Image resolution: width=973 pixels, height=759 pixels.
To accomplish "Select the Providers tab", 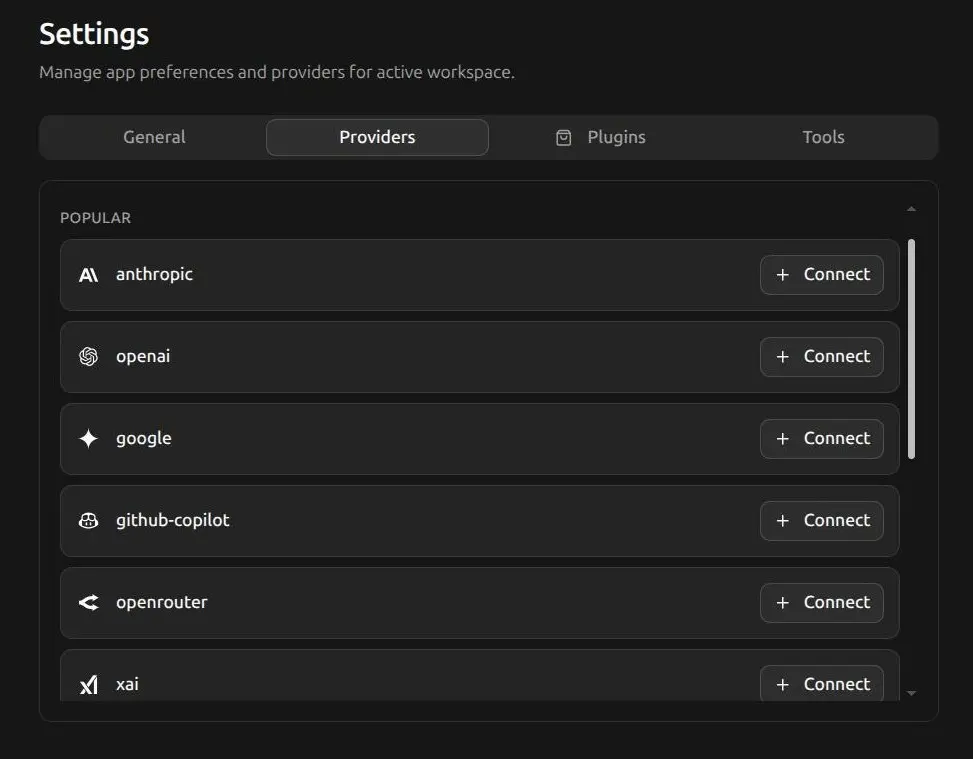I will 377,137.
